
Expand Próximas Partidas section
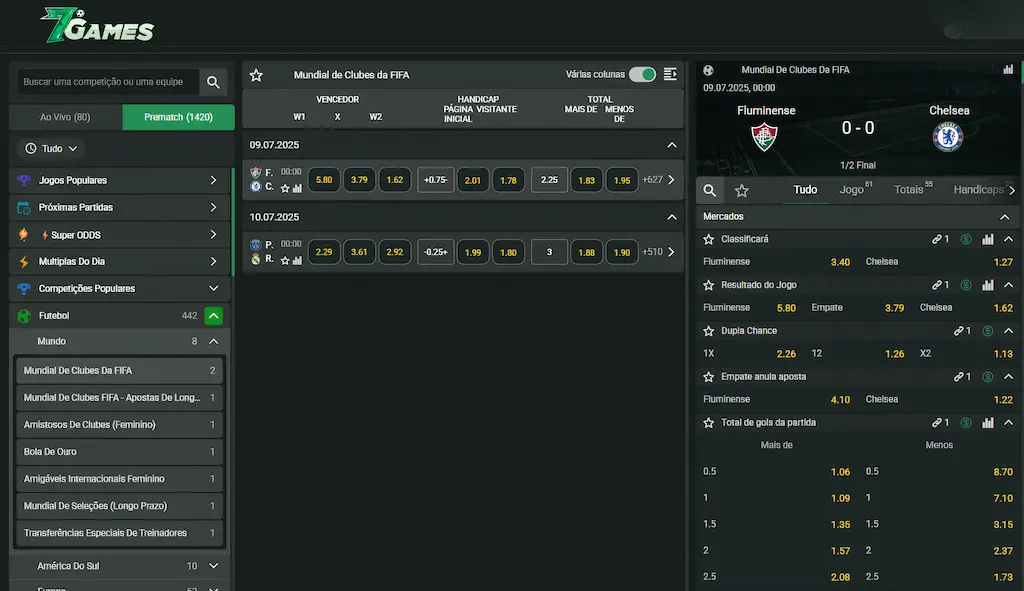point(121,208)
